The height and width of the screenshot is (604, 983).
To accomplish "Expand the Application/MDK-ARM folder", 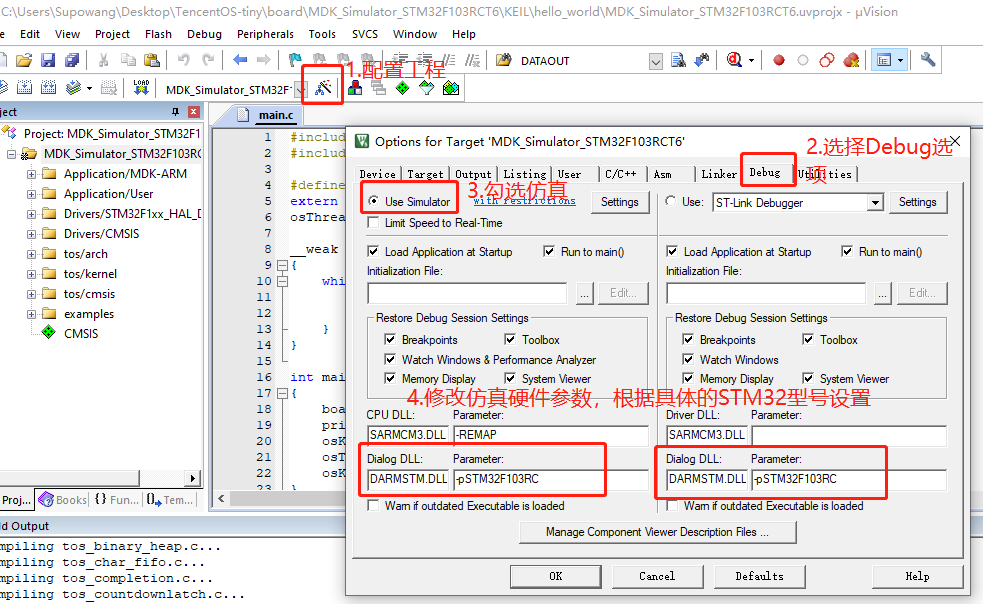I will click(31, 174).
